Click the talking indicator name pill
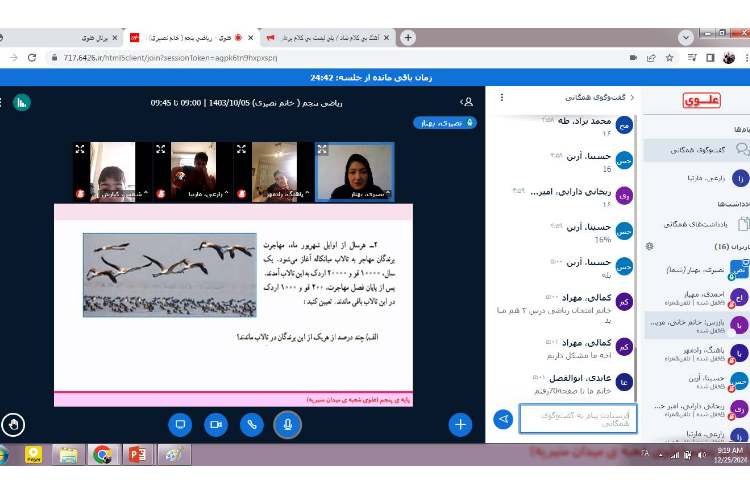The height and width of the screenshot is (480, 750). (445, 123)
